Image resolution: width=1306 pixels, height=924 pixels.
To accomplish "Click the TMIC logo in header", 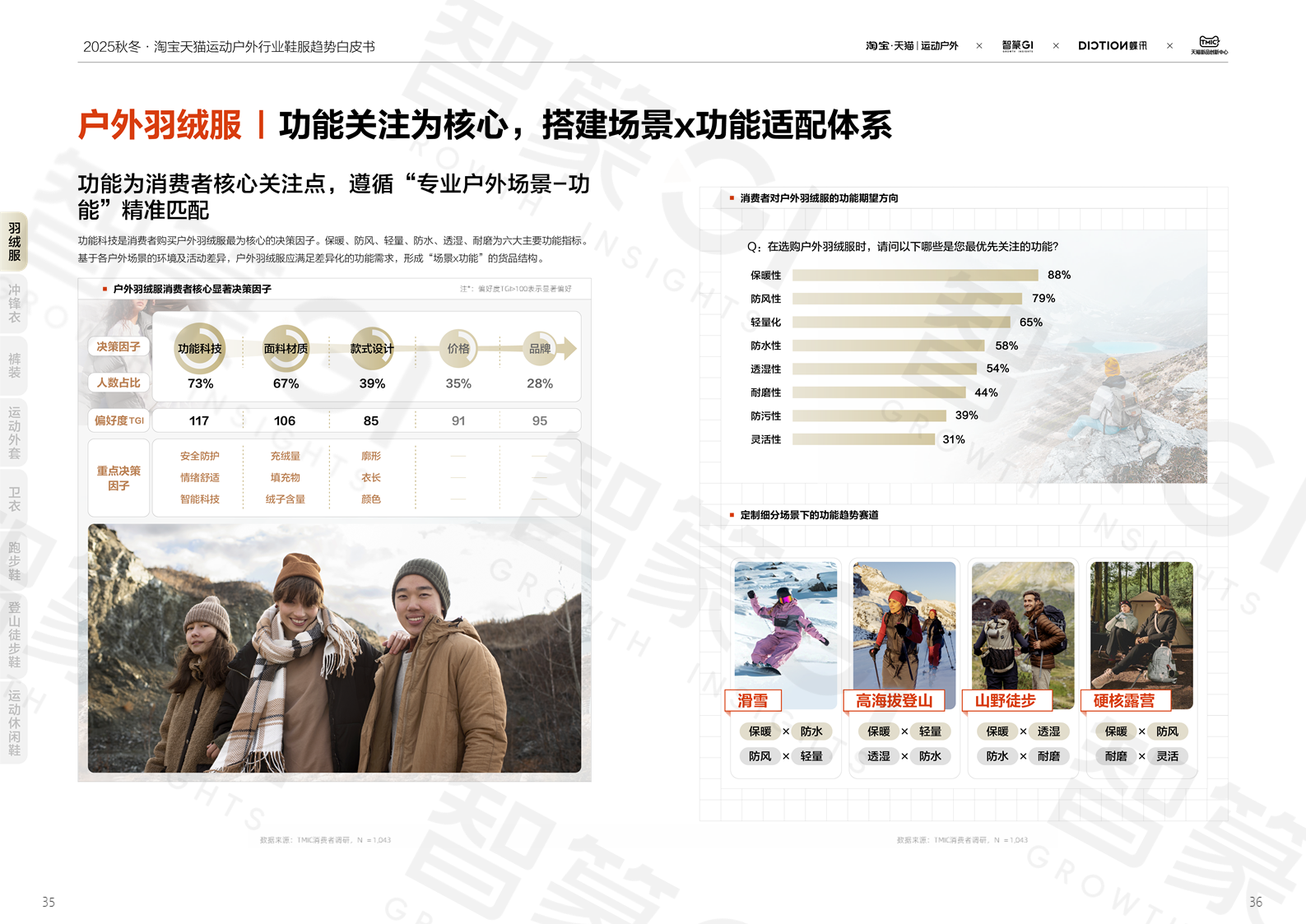I will [x=1209, y=45].
